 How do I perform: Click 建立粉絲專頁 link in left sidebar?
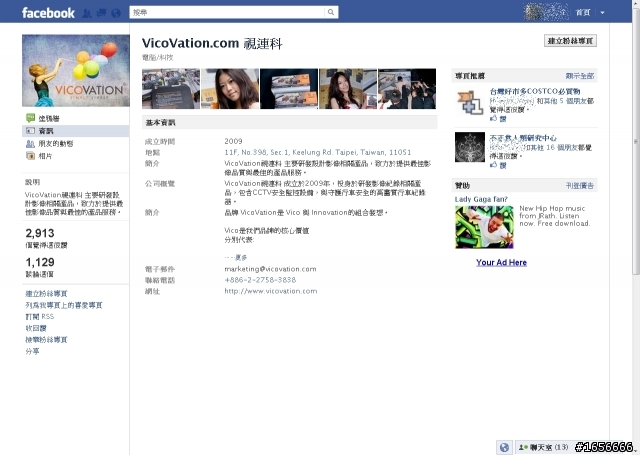[x=46, y=293]
